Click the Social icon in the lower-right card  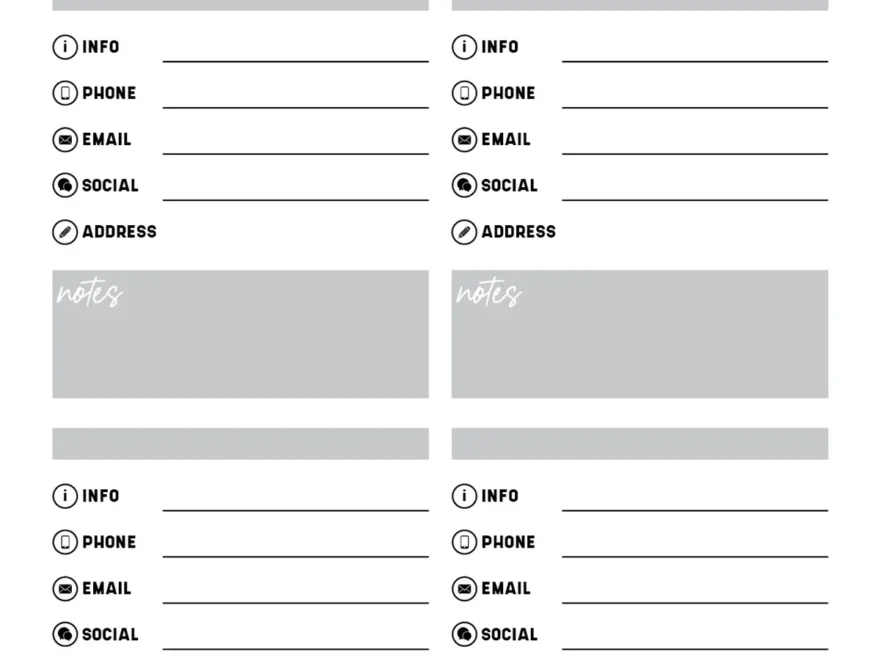coord(464,635)
